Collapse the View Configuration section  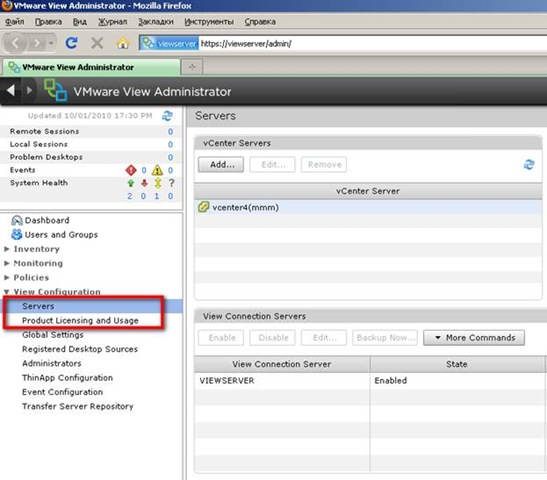pyautogui.click(x=7, y=292)
